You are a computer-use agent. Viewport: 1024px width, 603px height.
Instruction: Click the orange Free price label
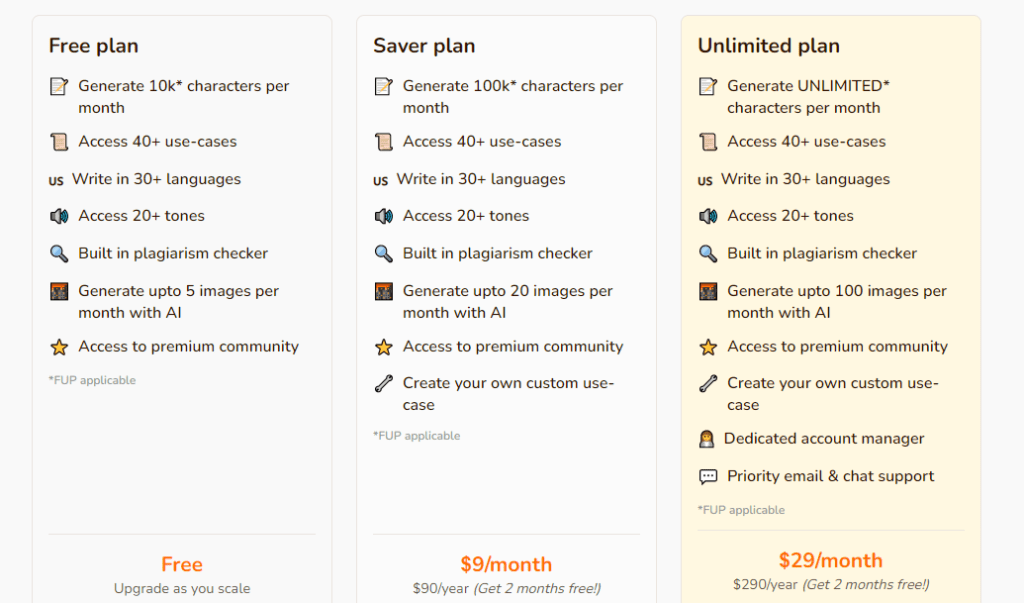pyautogui.click(x=182, y=564)
